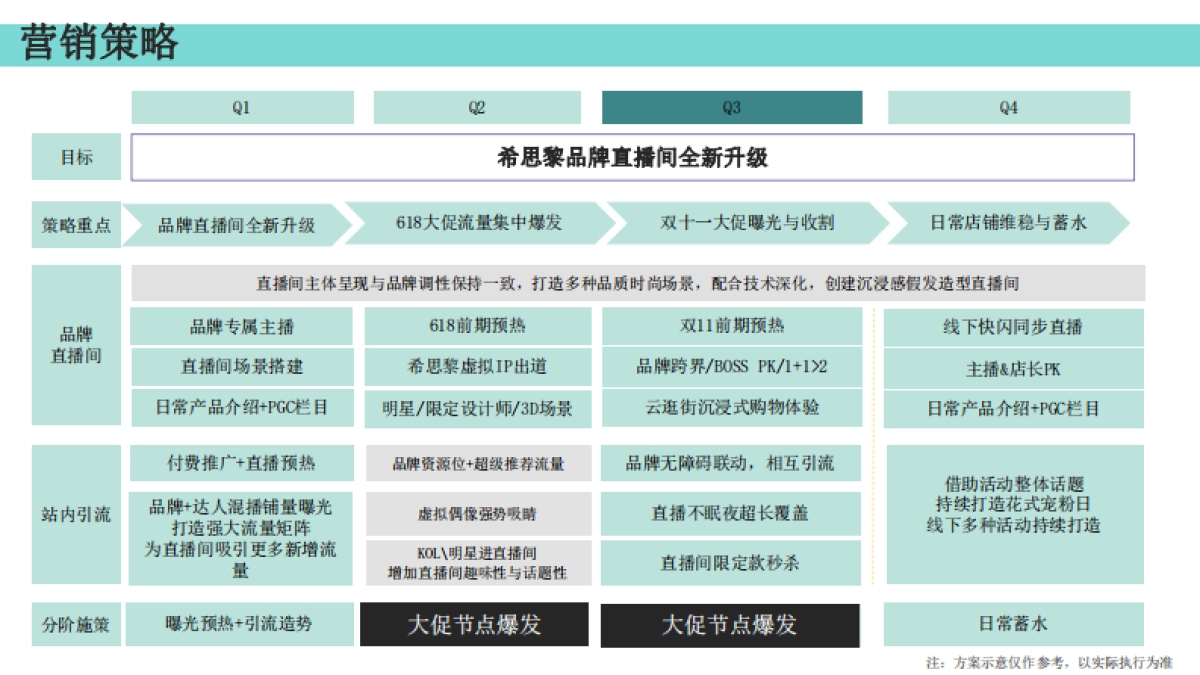Select the 云逛街沉浸式购物体验 cell
1200x675 pixels.
733,408
